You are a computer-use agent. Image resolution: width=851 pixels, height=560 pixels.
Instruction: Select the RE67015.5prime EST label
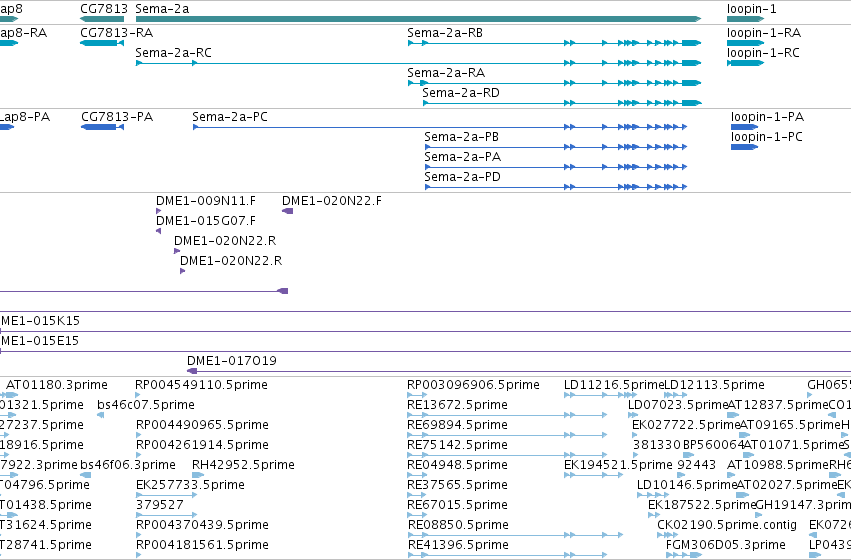tap(458, 506)
